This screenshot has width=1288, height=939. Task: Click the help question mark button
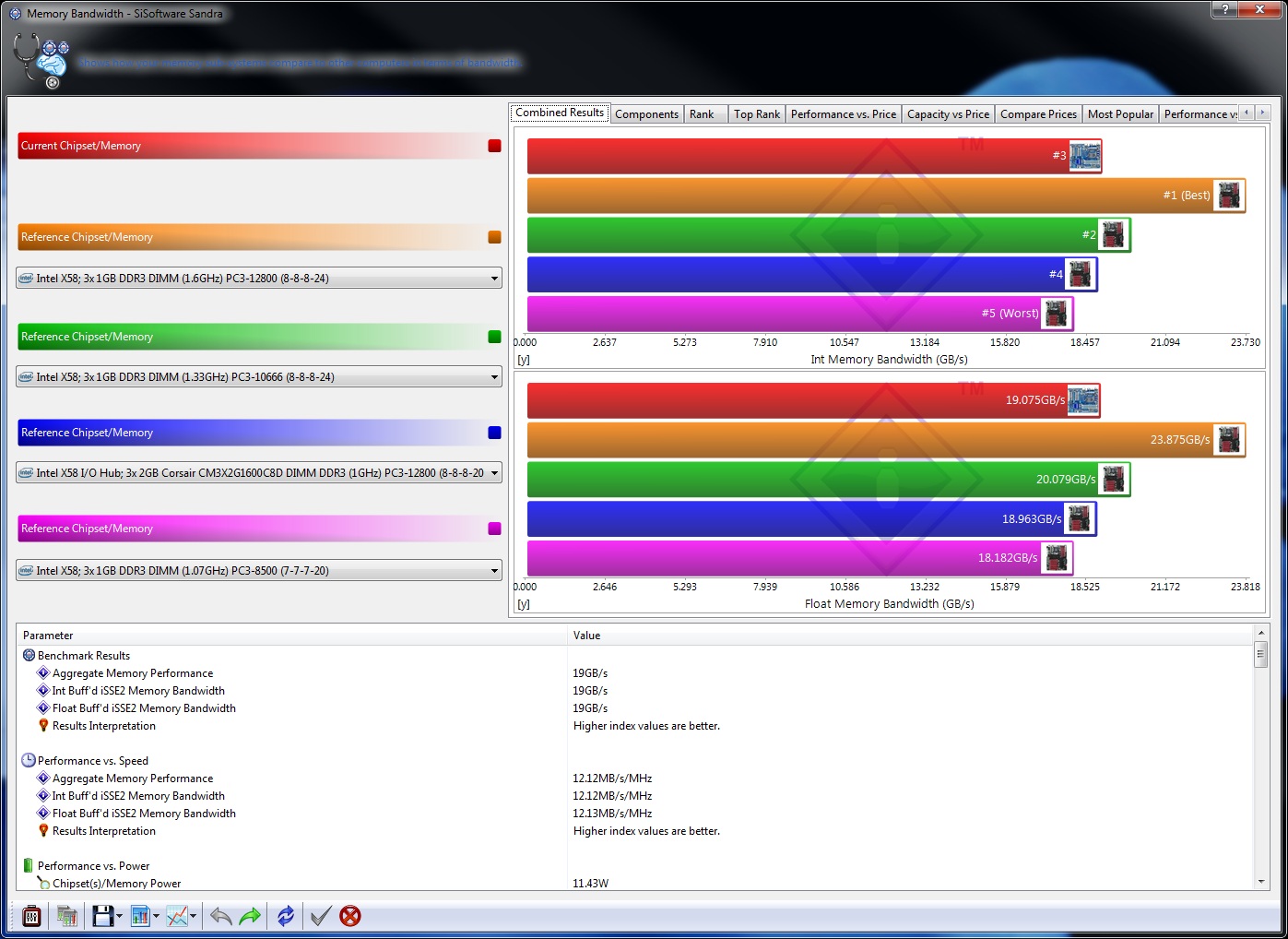point(1224,9)
